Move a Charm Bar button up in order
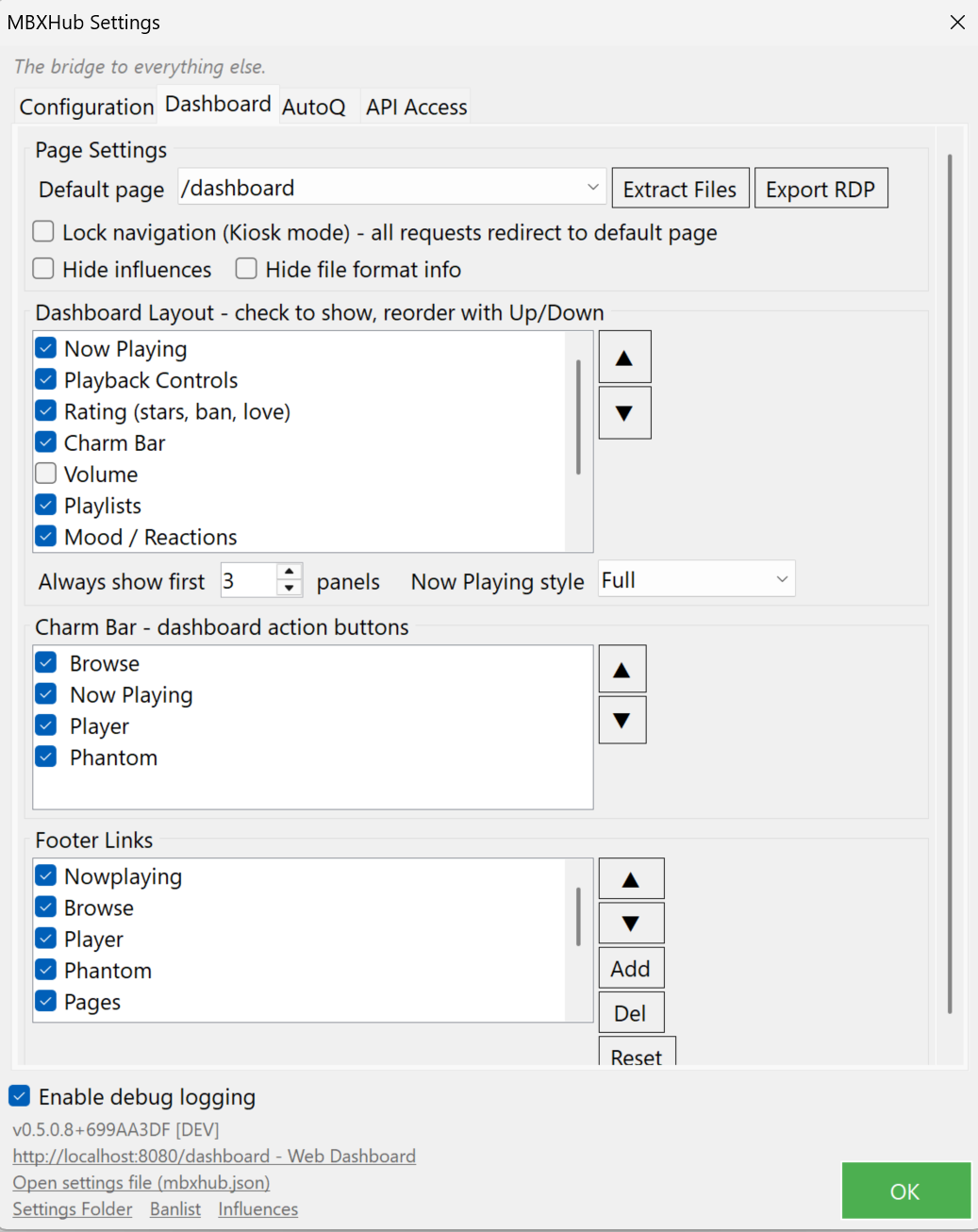 (x=622, y=668)
